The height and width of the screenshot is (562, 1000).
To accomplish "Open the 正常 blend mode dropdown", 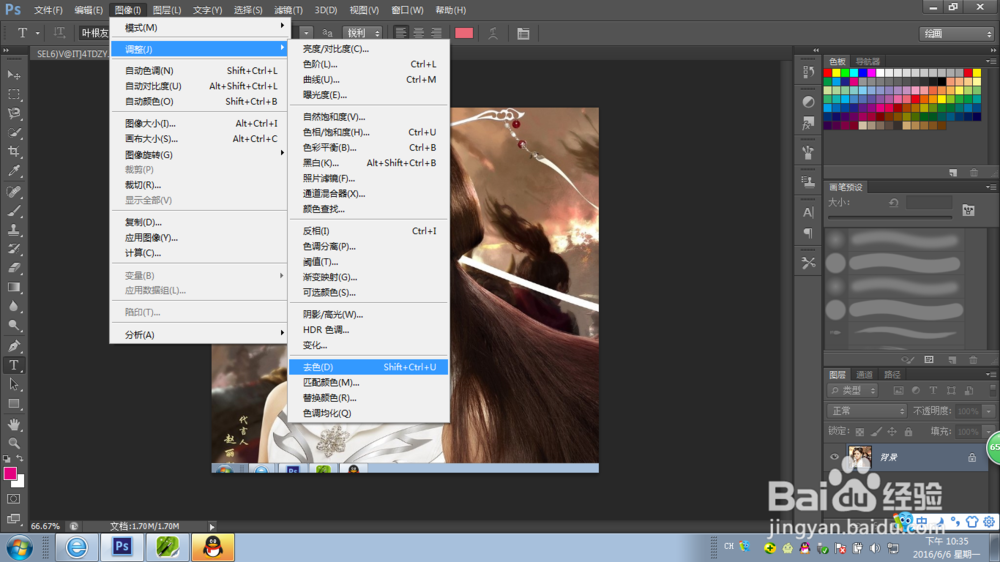I will (867, 411).
